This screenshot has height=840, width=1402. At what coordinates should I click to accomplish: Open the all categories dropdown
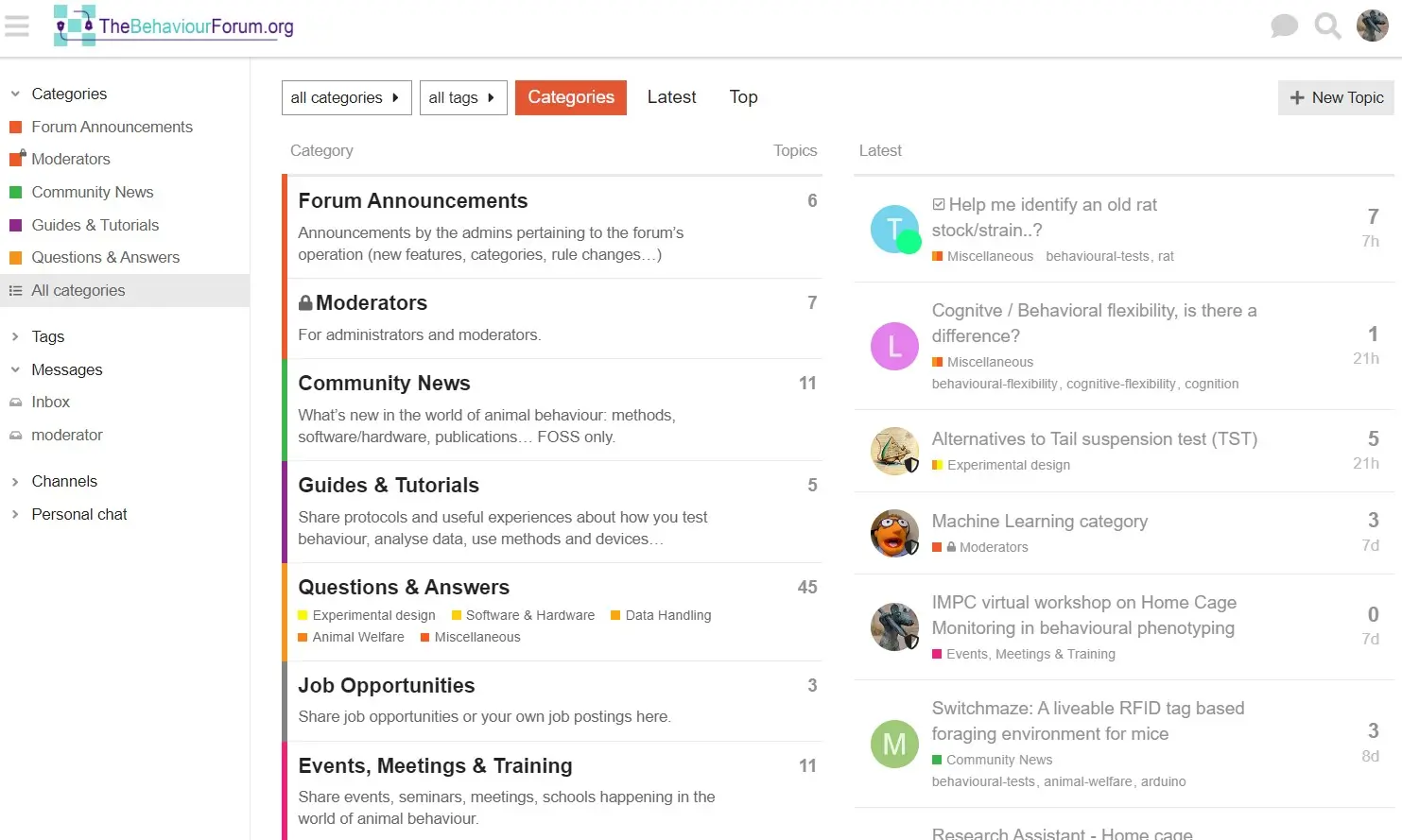[x=346, y=97]
